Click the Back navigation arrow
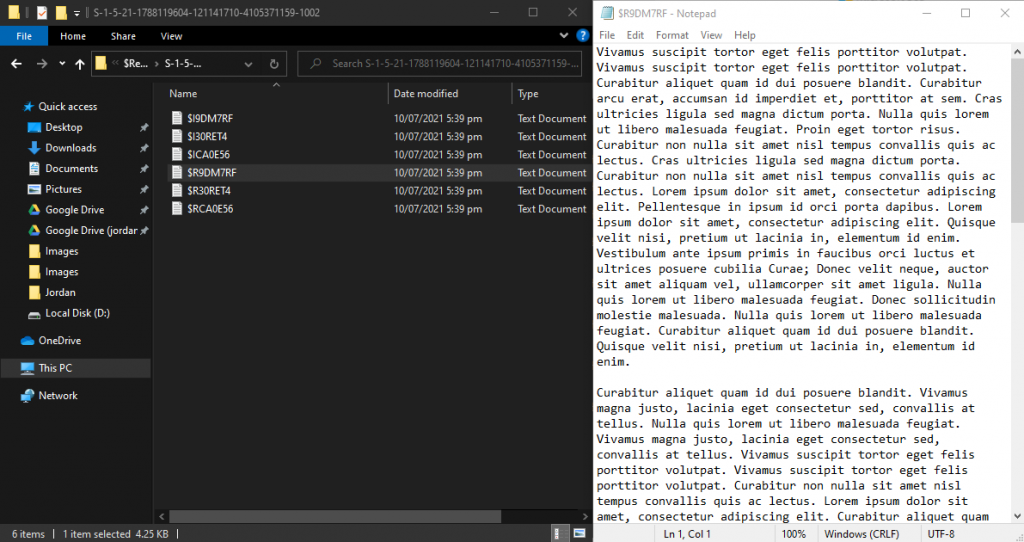 [x=16, y=64]
